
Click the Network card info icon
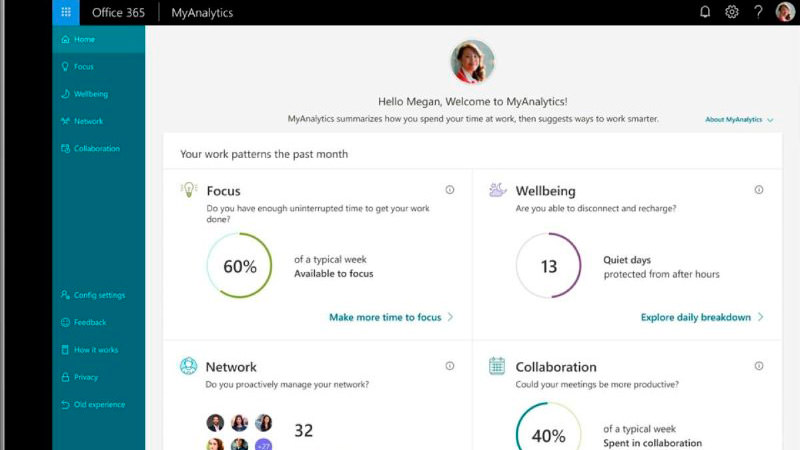(x=450, y=366)
